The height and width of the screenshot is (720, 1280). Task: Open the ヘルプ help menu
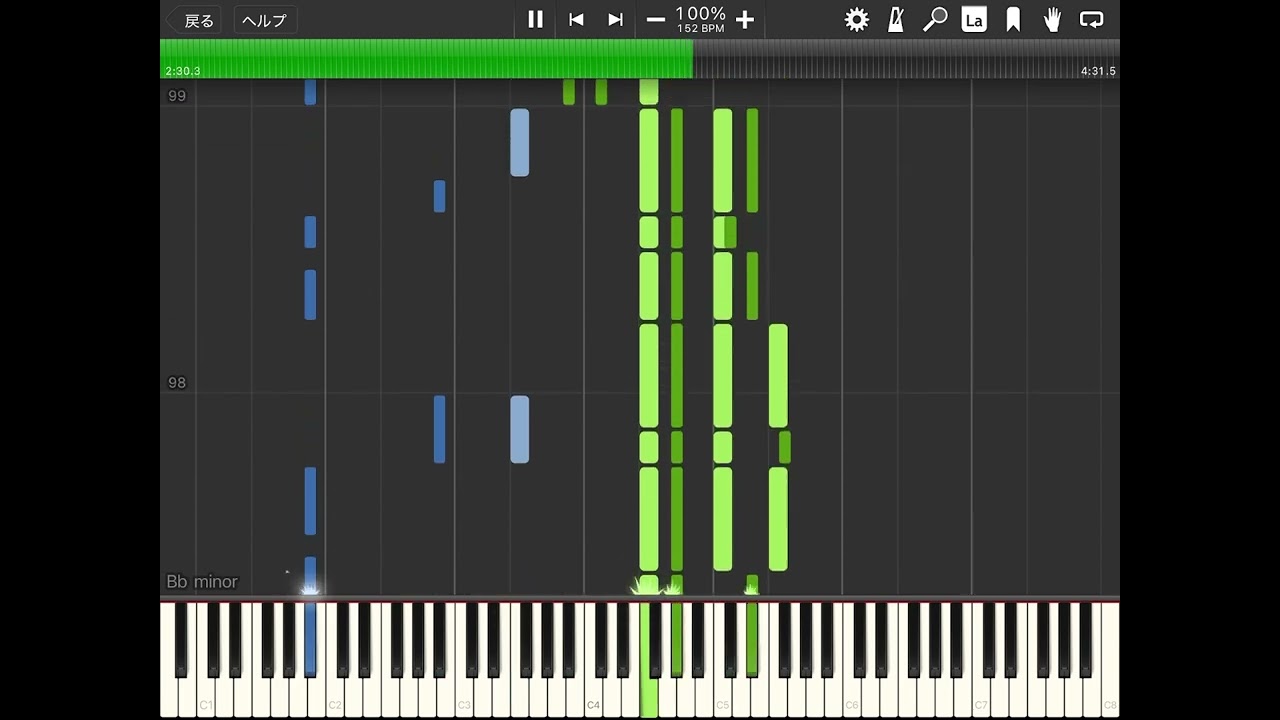click(265, 20)
